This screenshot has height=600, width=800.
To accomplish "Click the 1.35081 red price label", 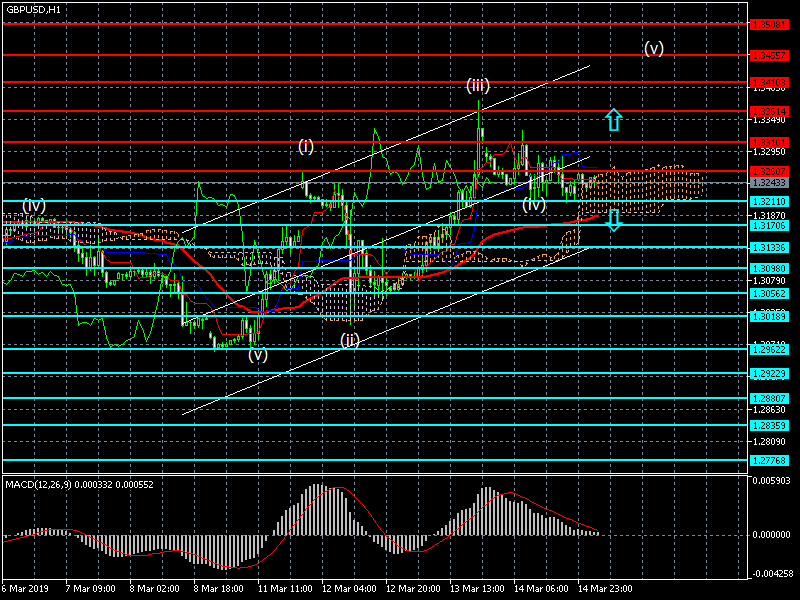I will 769,24.
